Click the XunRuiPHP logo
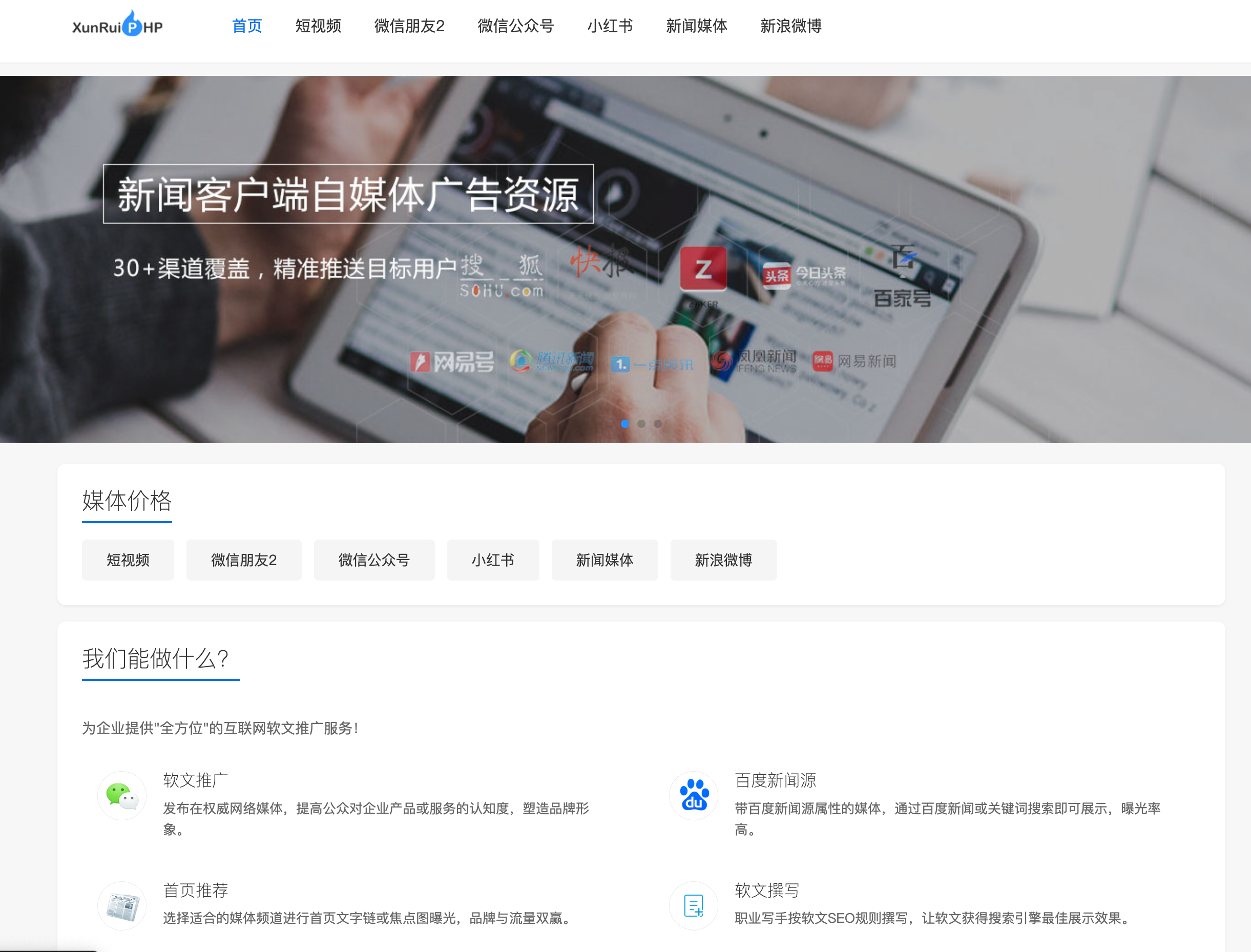The height and width of the screenshot is (952, 1251). coord(118,25)
